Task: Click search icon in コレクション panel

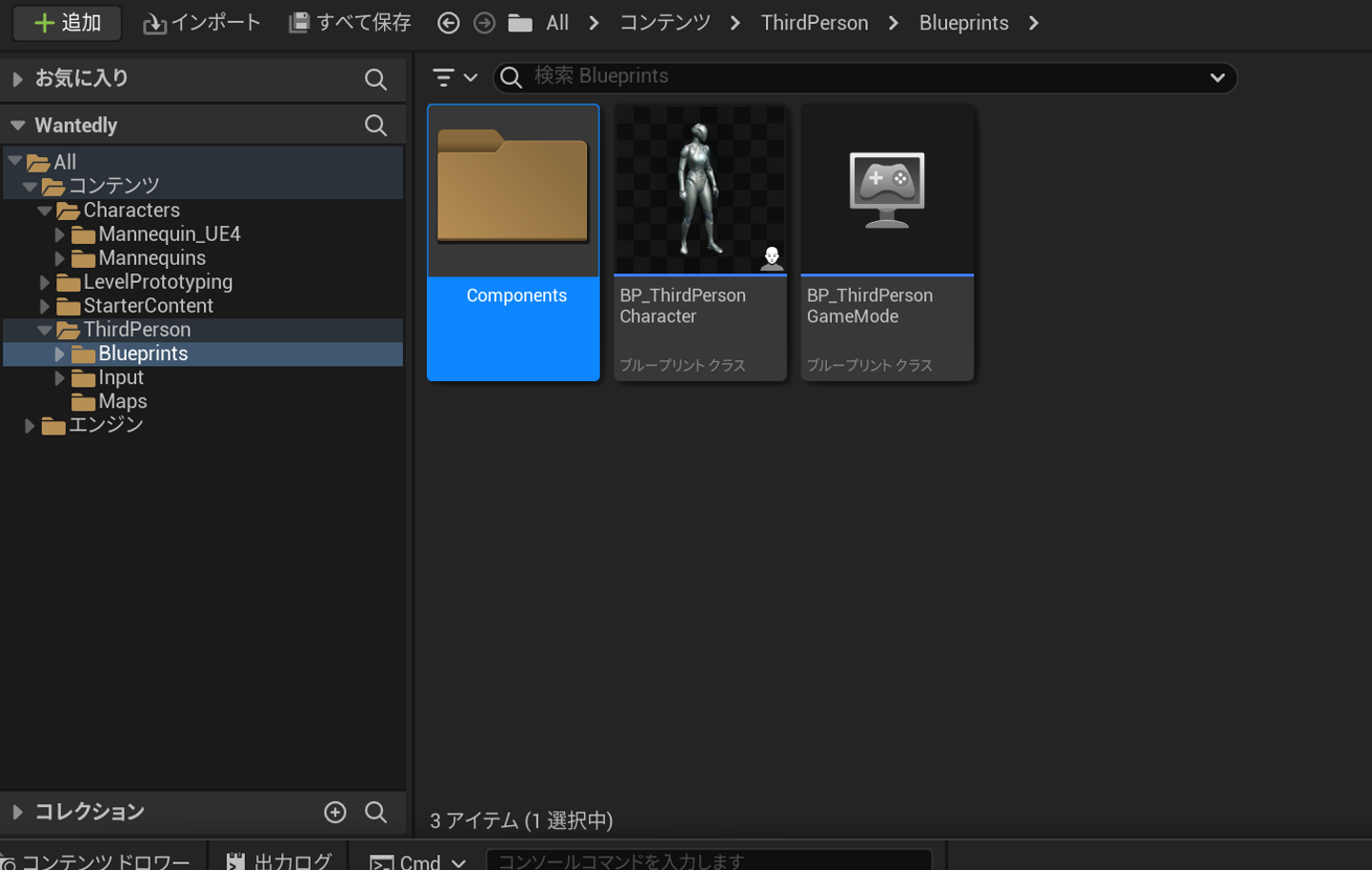Action: 375,812
